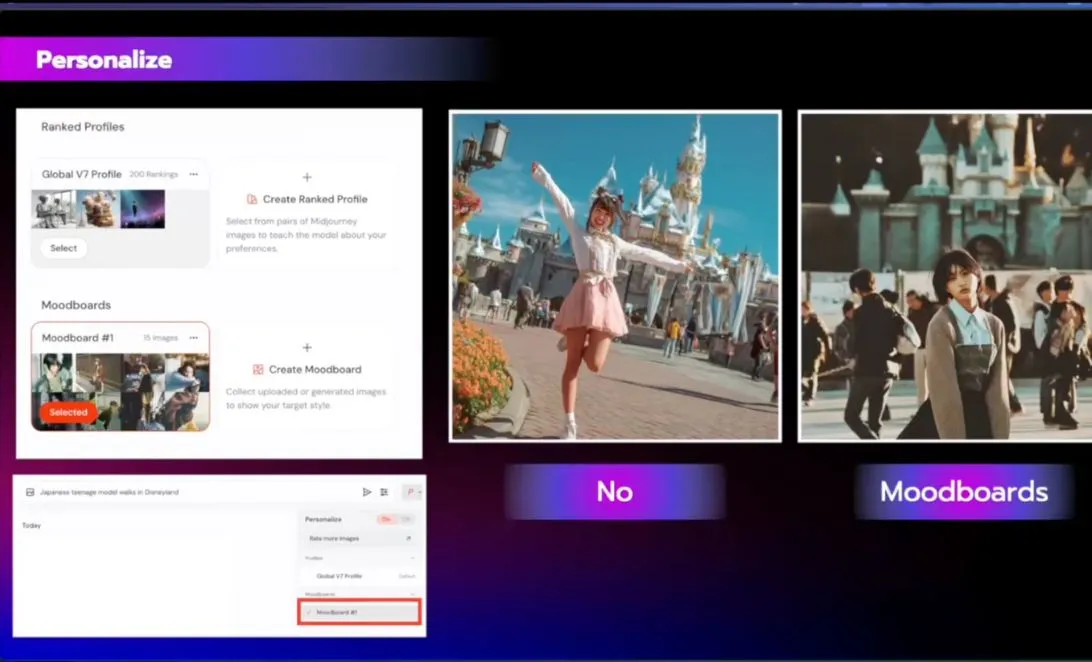Click the image icon left of the prompt
This screenshot has width=1092, height=662.
click(30, 492)
